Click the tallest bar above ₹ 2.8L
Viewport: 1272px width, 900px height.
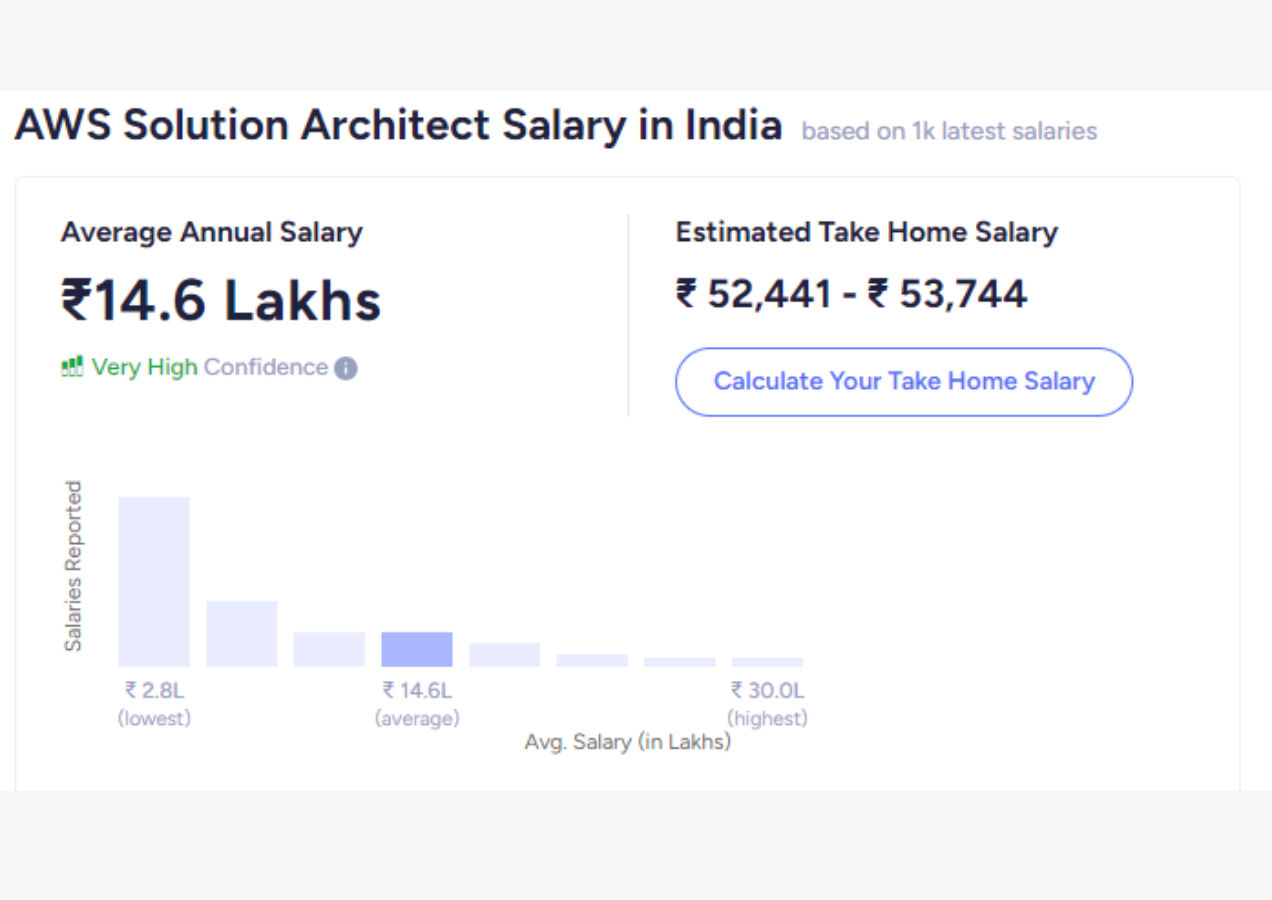coord(154,581)
